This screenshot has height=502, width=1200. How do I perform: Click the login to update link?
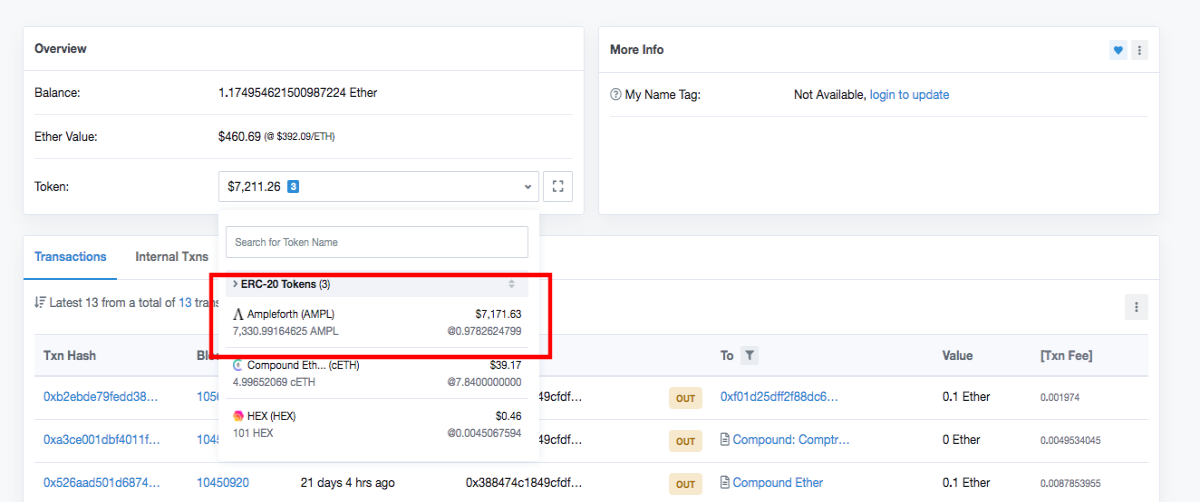pyautogui.click(x=909, y=95)
